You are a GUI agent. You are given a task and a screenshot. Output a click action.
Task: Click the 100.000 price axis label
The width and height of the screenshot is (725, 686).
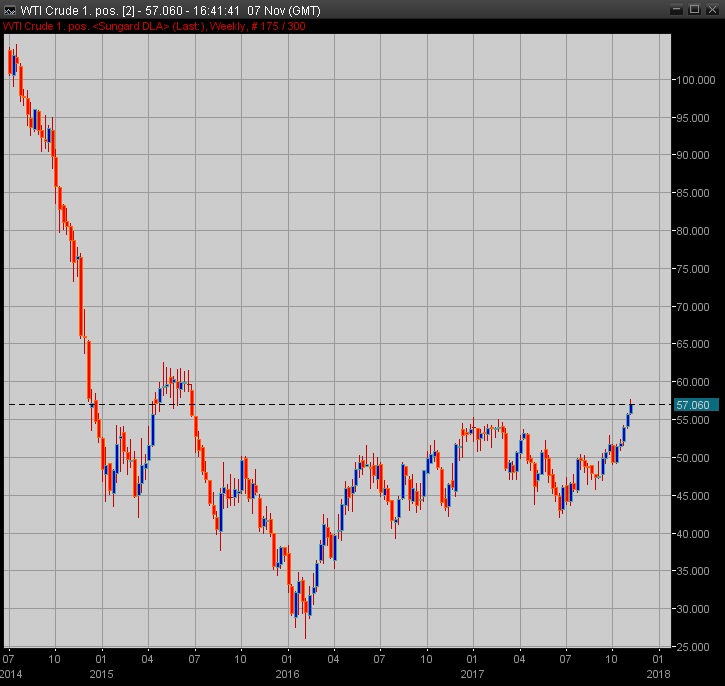point(693,80)
